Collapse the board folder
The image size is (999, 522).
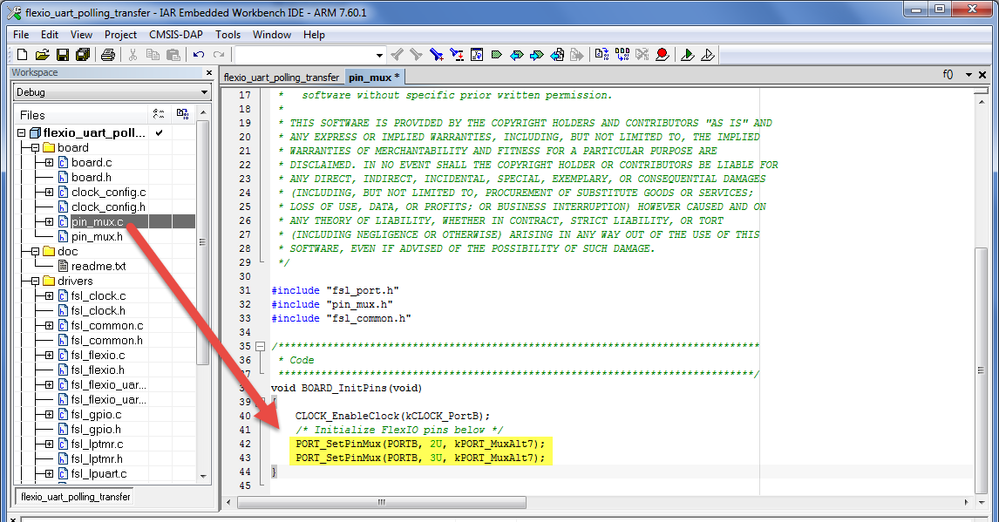(35, 148)
